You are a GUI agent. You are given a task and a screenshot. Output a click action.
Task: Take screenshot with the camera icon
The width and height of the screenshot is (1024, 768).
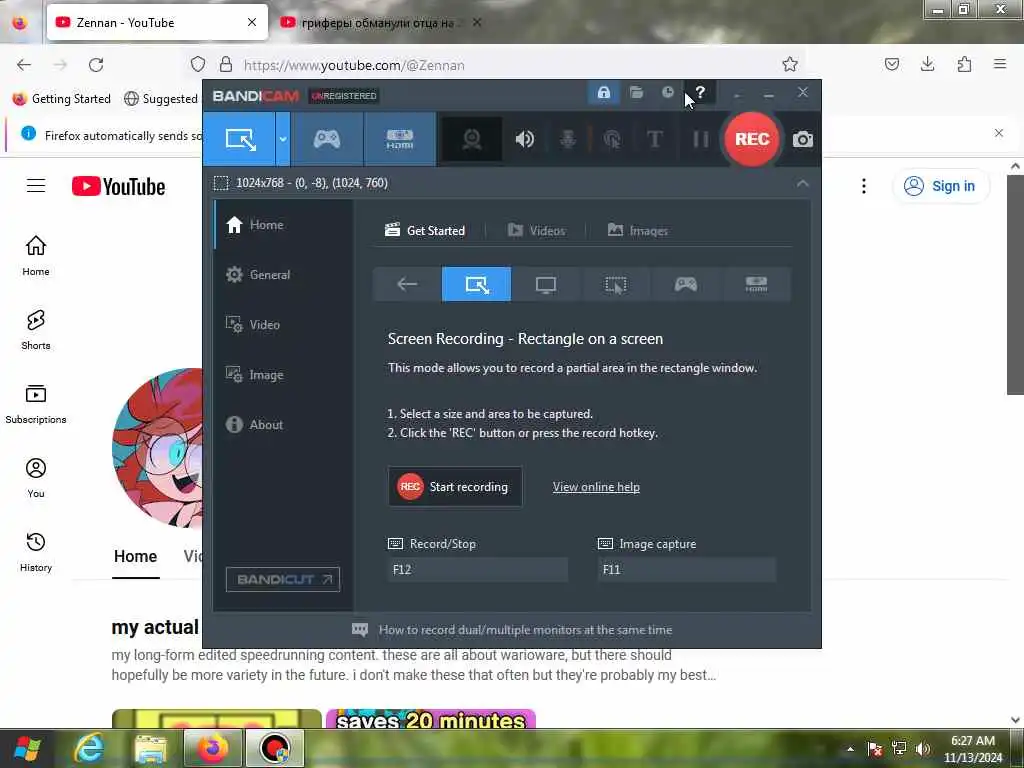point(803,139)
